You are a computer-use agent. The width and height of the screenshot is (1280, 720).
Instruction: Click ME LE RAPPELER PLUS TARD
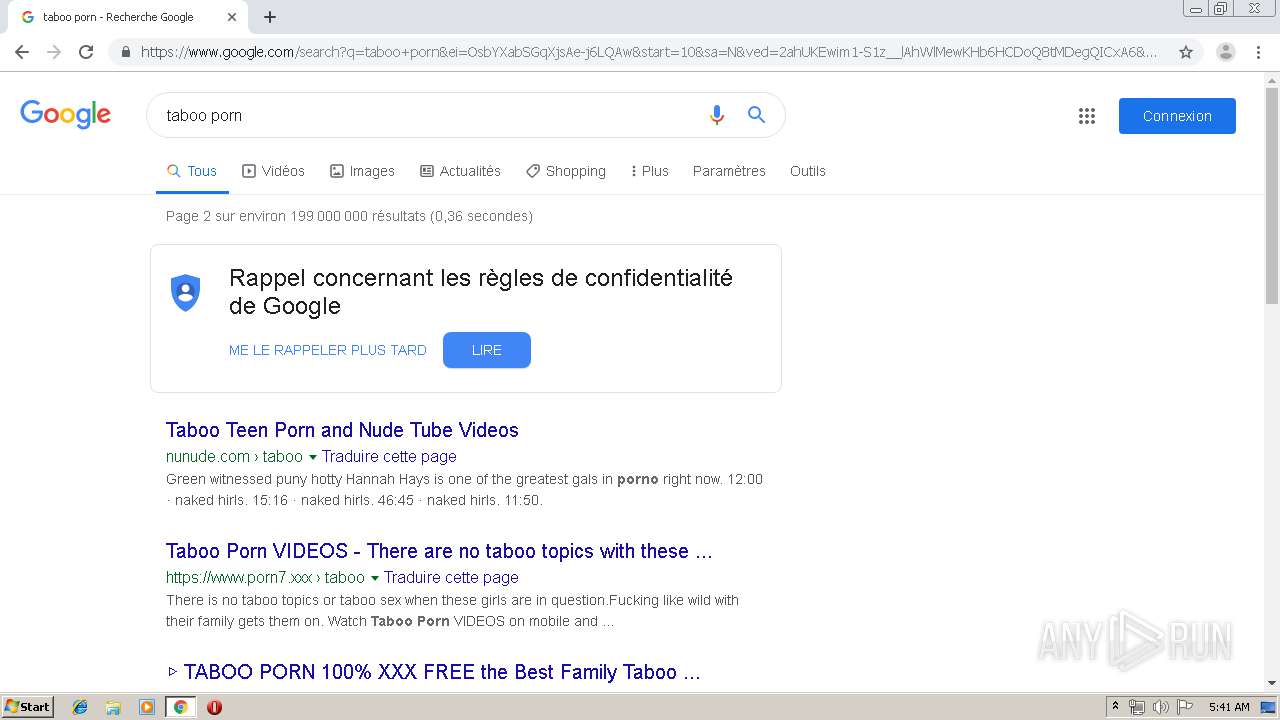tap(328, 350)
